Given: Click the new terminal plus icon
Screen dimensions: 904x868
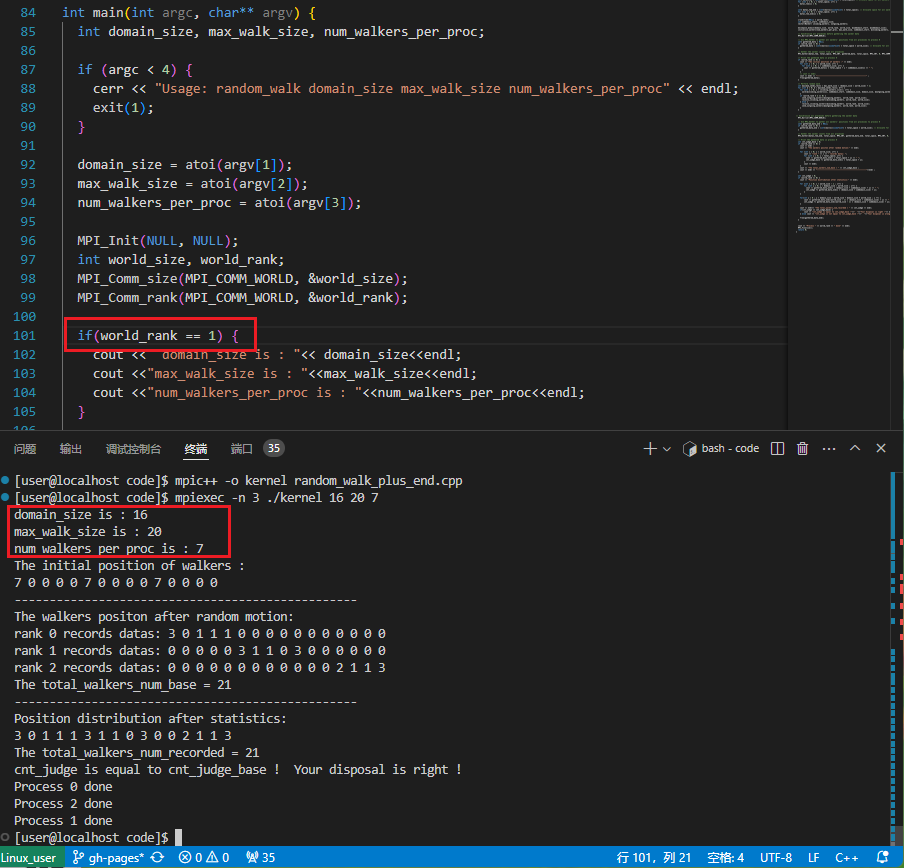Looking at the screenshot, I should point(650,449).
